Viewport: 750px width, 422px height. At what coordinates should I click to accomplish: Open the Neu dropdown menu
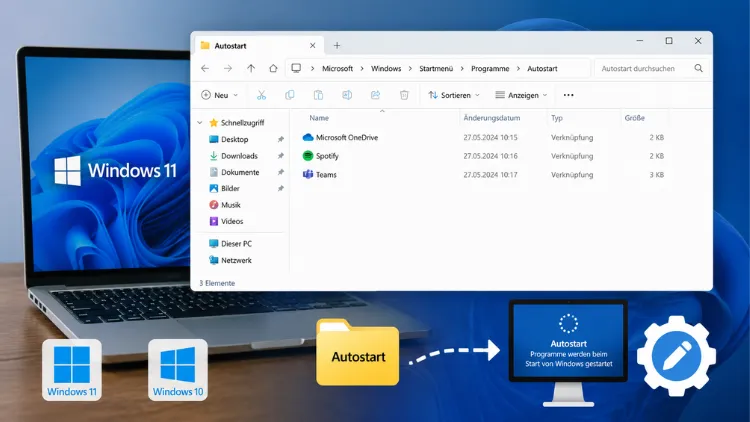point(220,95)
